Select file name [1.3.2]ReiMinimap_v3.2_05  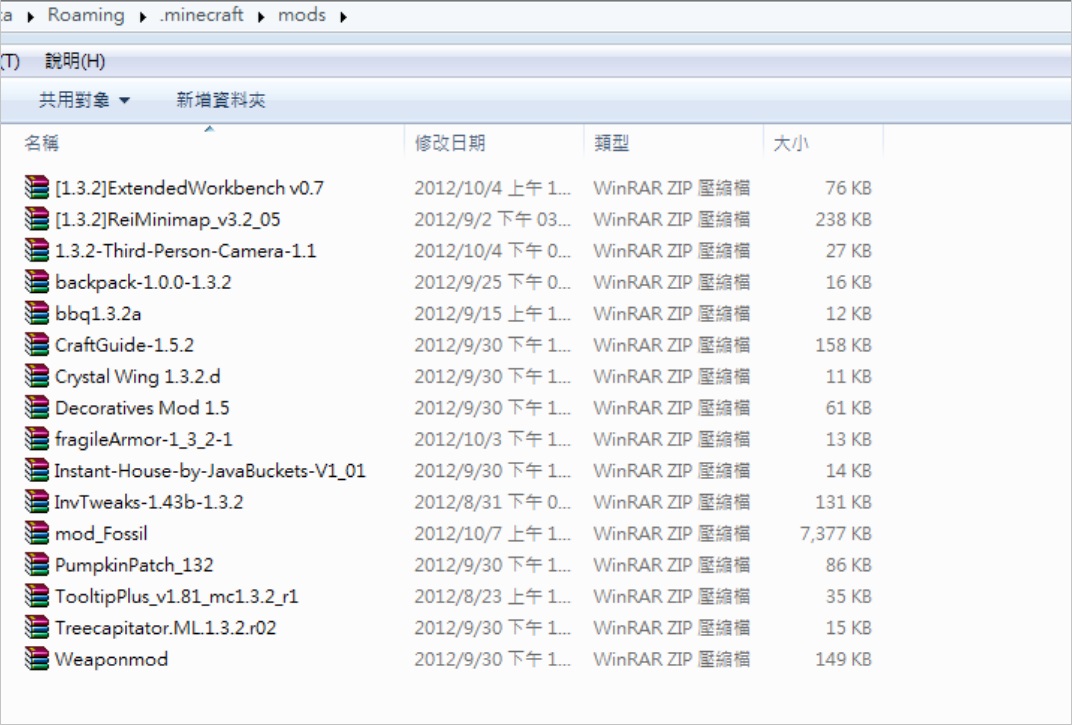point(168,220)
